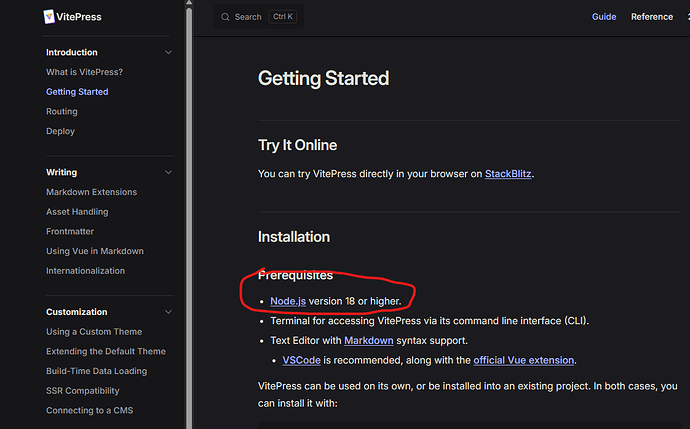The width and height of the screenshot is (690, 429).
Task: Click the 'Terminal for accessing VitePress' bullet
Action: [x=429, y=321]
